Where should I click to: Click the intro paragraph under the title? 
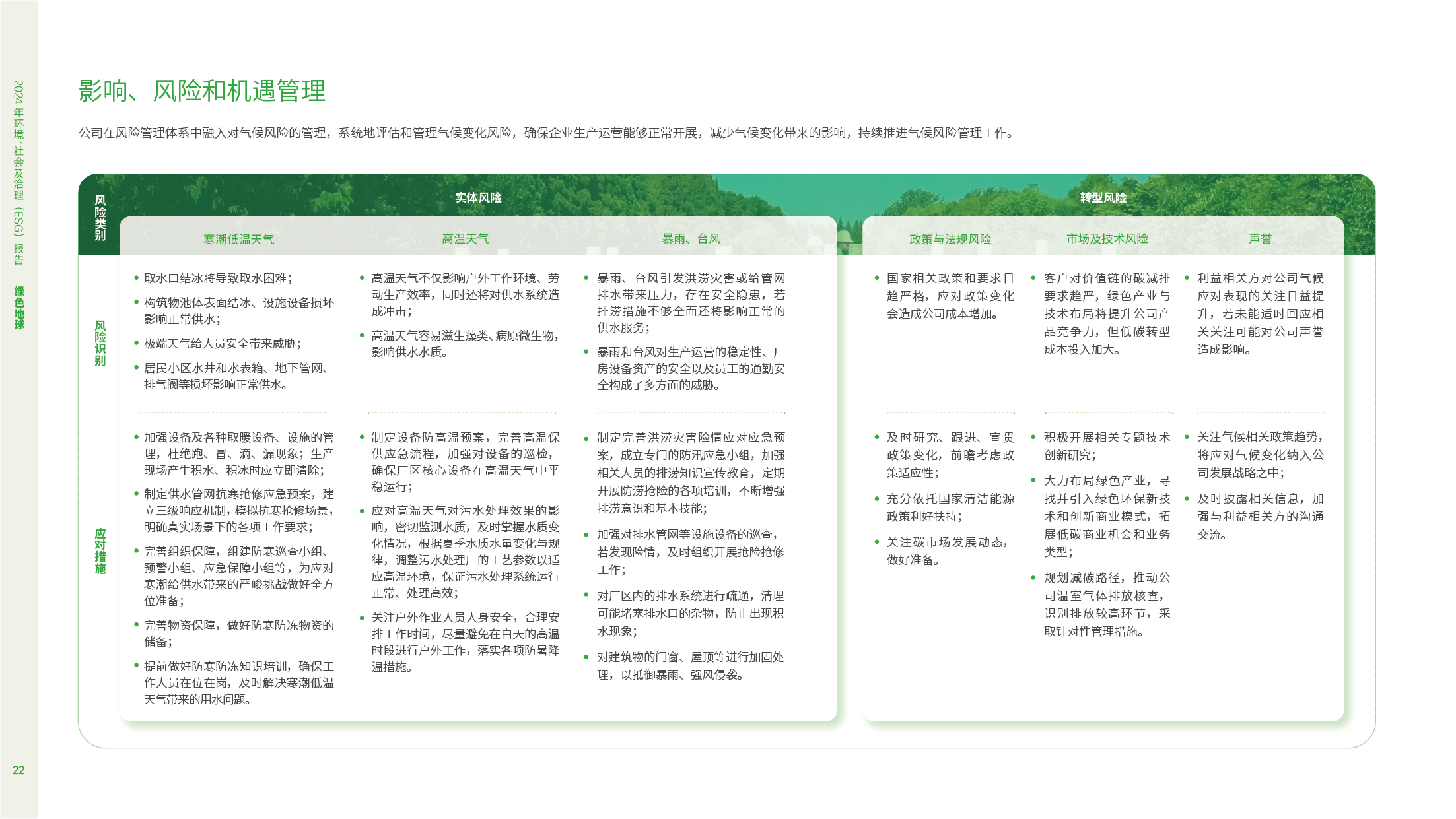(547, 133)
